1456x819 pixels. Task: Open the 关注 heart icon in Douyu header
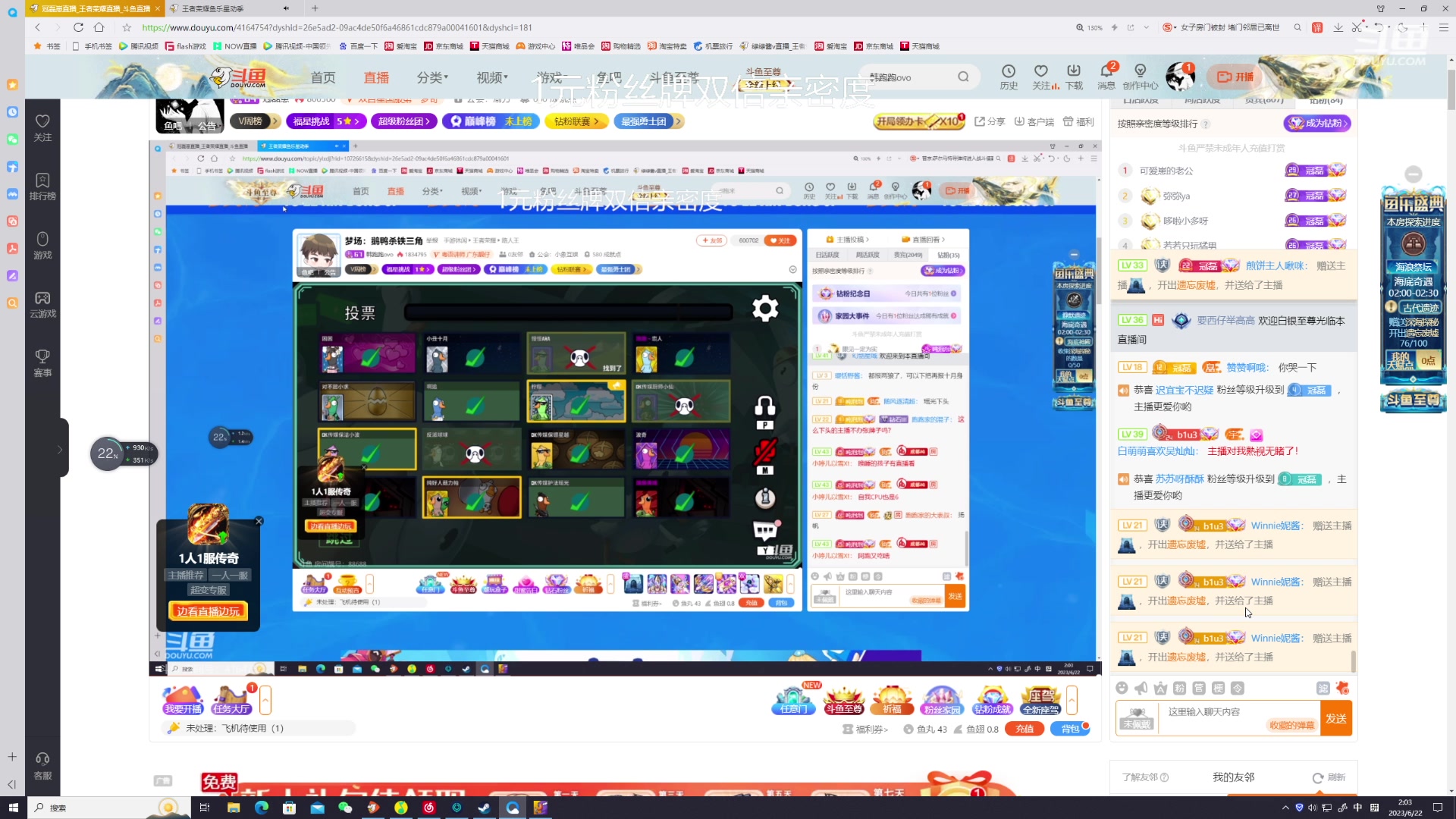click(x=1041, y=77)
